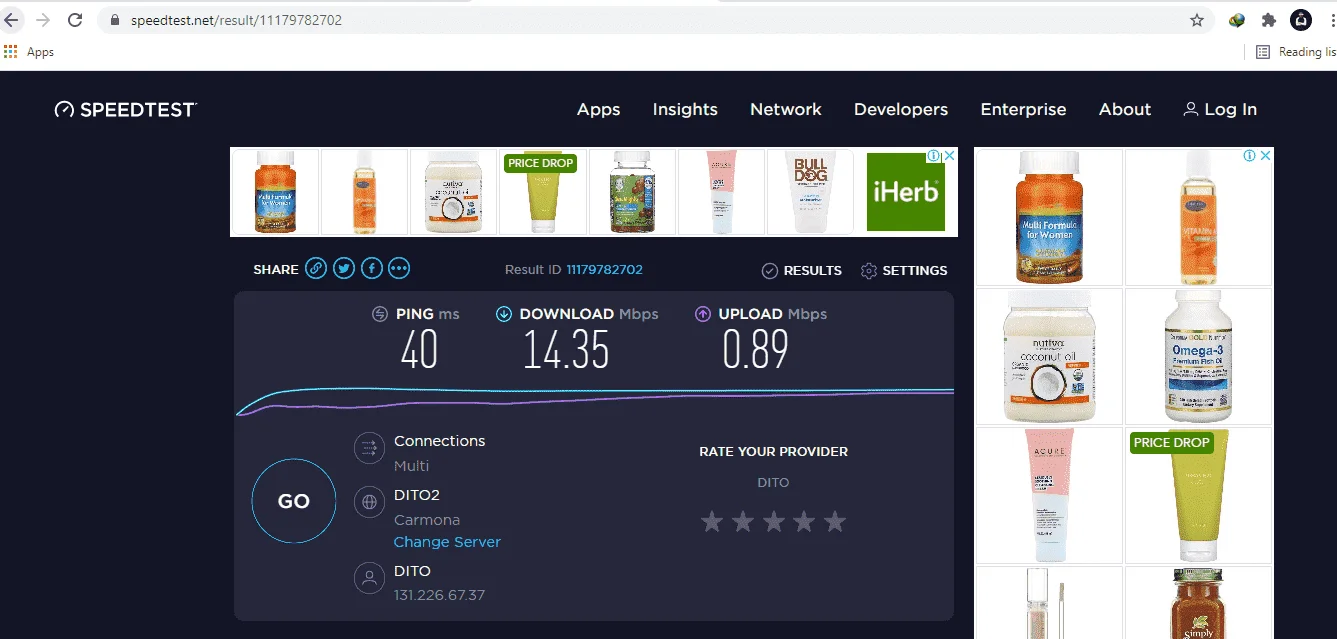Viewport: 1337px width, 639px height.
Task: Open the SETTINGS gear button
Action: pyautogui.click(x=904, y=270)
